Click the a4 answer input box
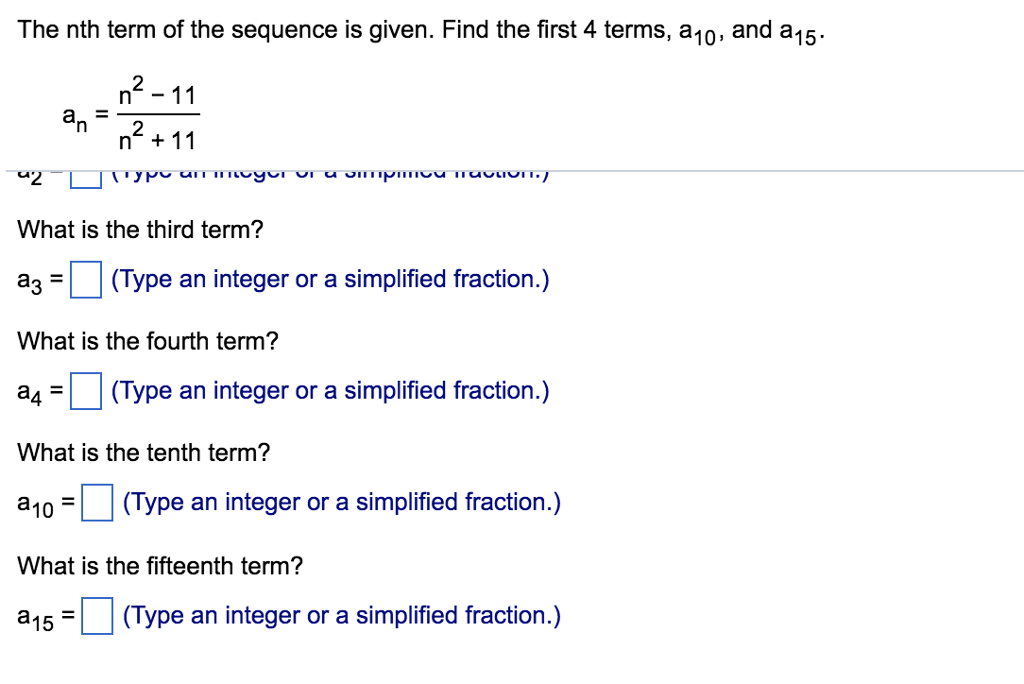The width and height of the screenshot is (1024, 684). pyautogui.click(x=84, y=392)
